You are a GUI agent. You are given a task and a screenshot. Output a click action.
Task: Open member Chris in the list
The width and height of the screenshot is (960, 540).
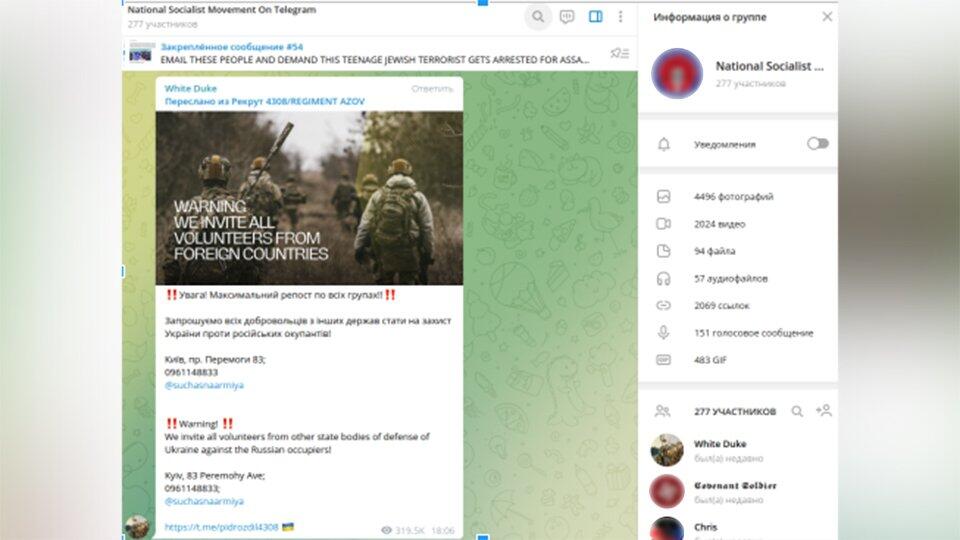tap(738, 529)
